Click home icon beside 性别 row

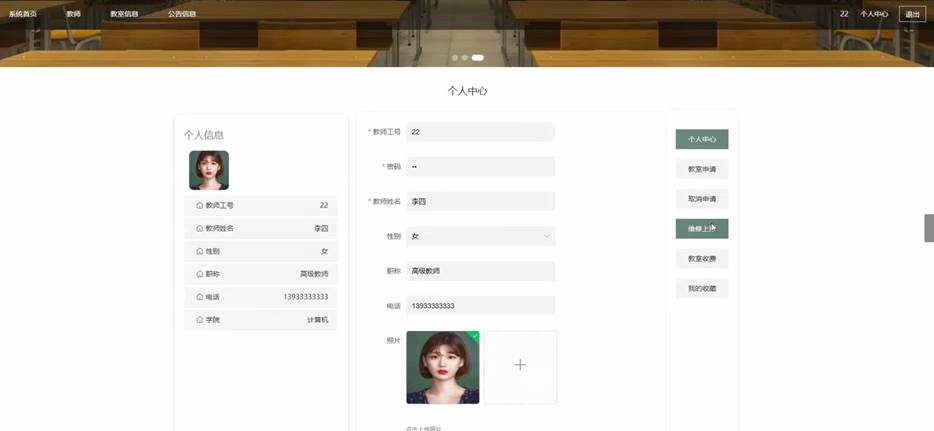tap(200, 251)
